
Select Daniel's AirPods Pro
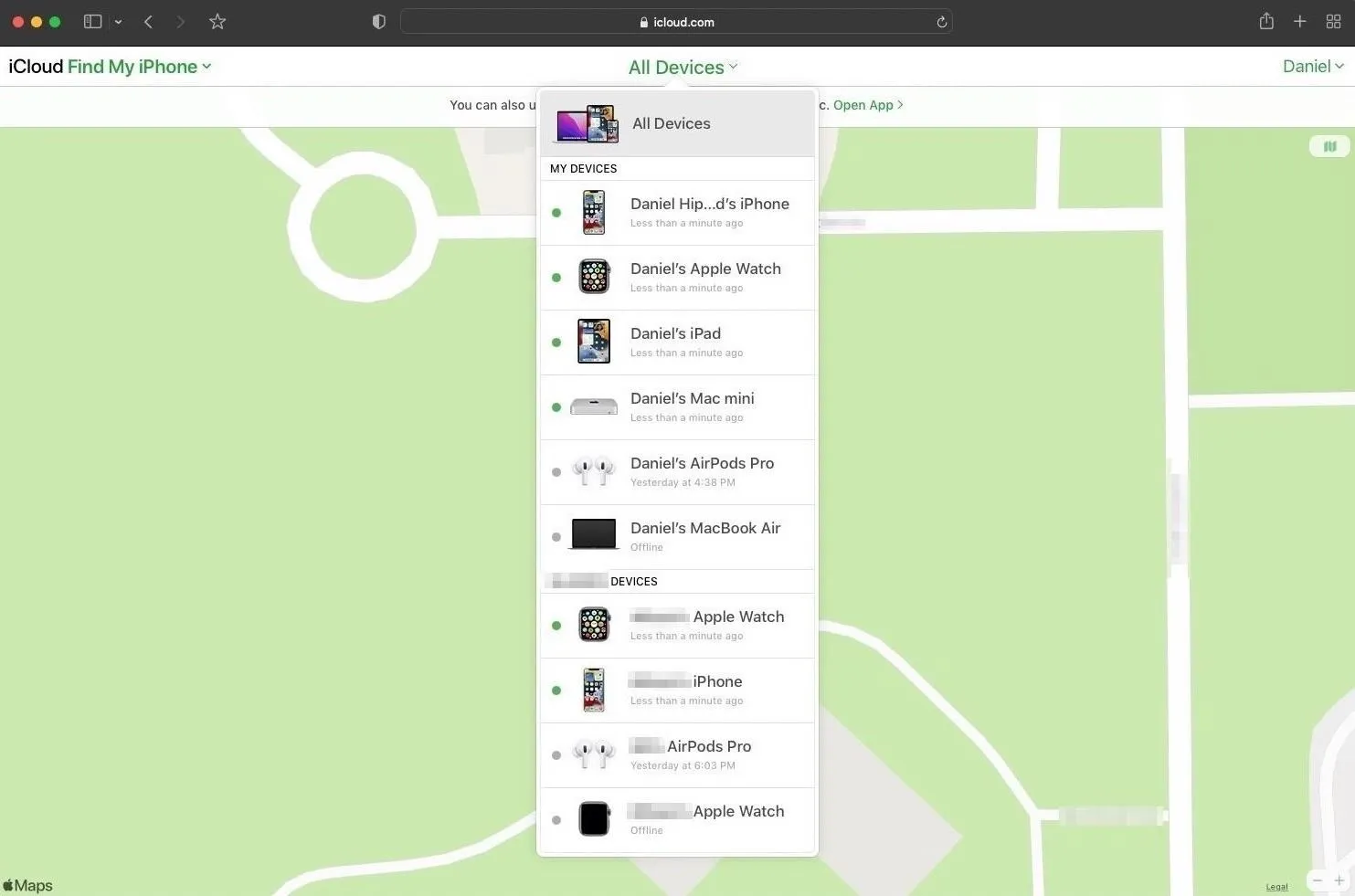[x=677, y=472]
